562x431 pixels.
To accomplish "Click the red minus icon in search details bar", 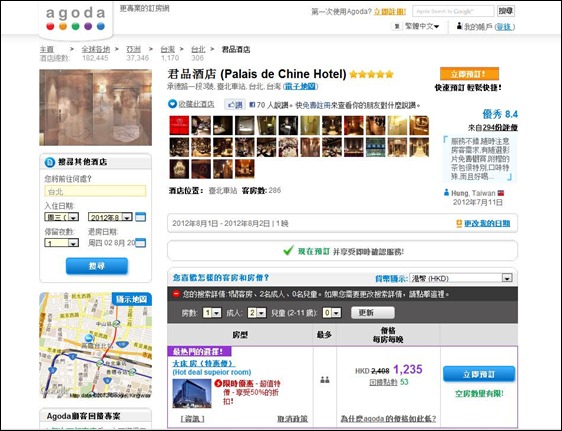I will pos(176,294).
